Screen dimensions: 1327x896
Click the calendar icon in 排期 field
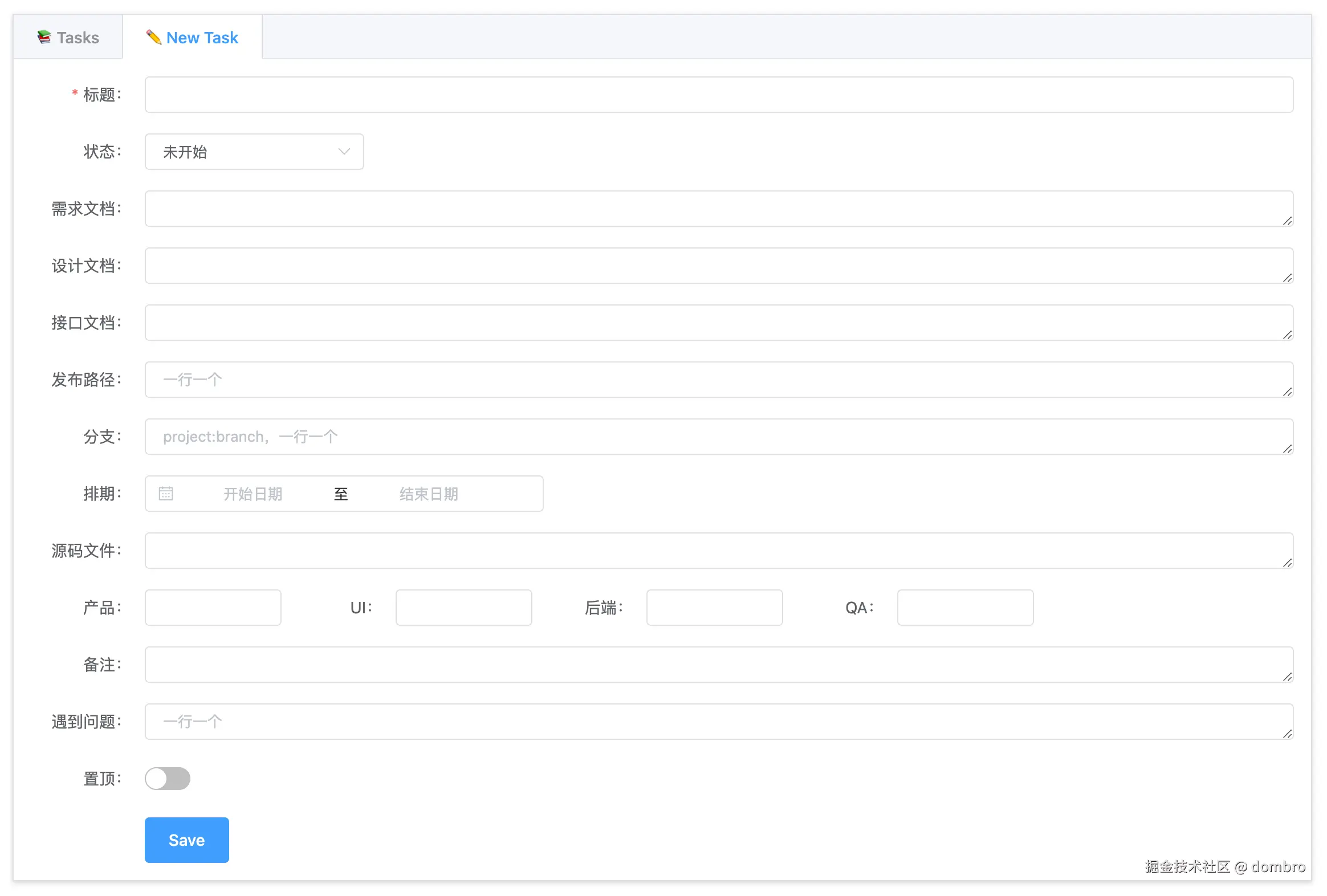165,494
